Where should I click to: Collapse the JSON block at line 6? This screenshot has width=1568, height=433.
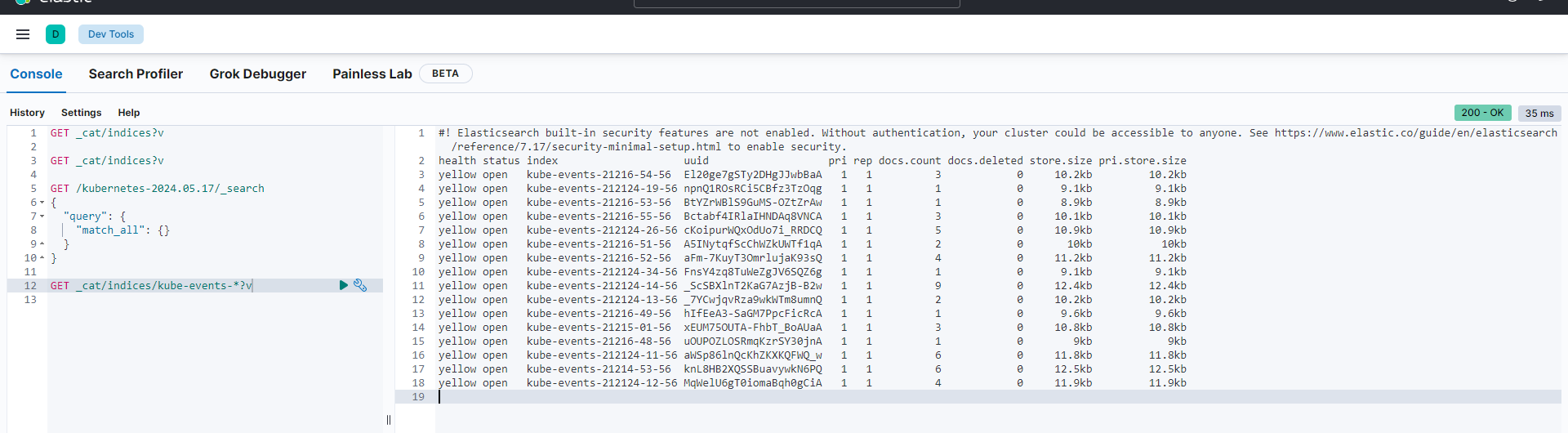(42, 202)
